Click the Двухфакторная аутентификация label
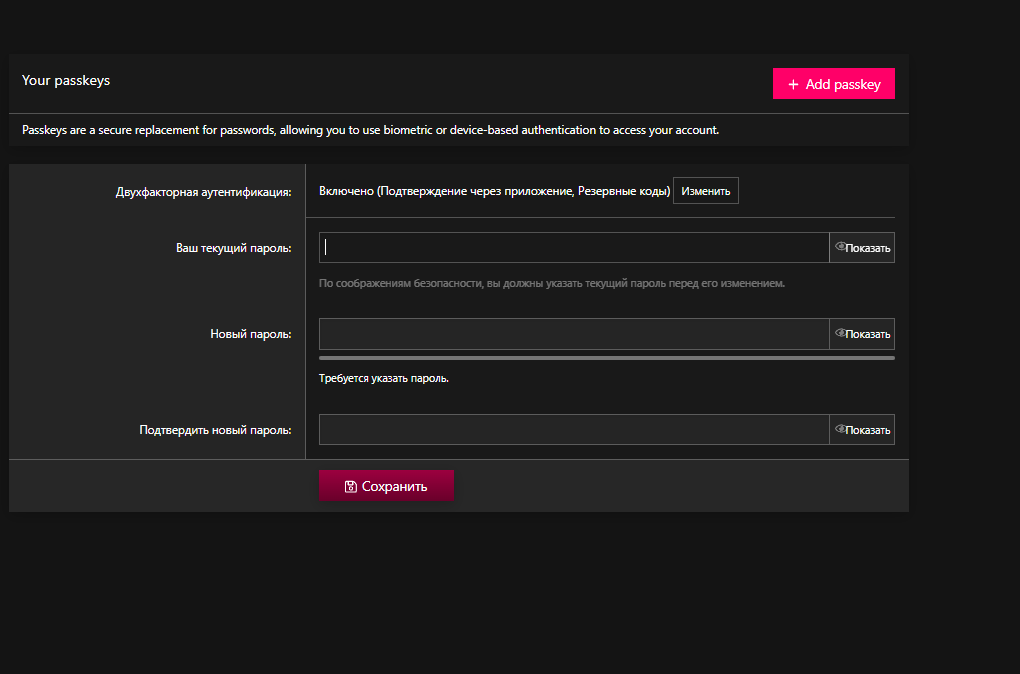 tap(204, 192)
